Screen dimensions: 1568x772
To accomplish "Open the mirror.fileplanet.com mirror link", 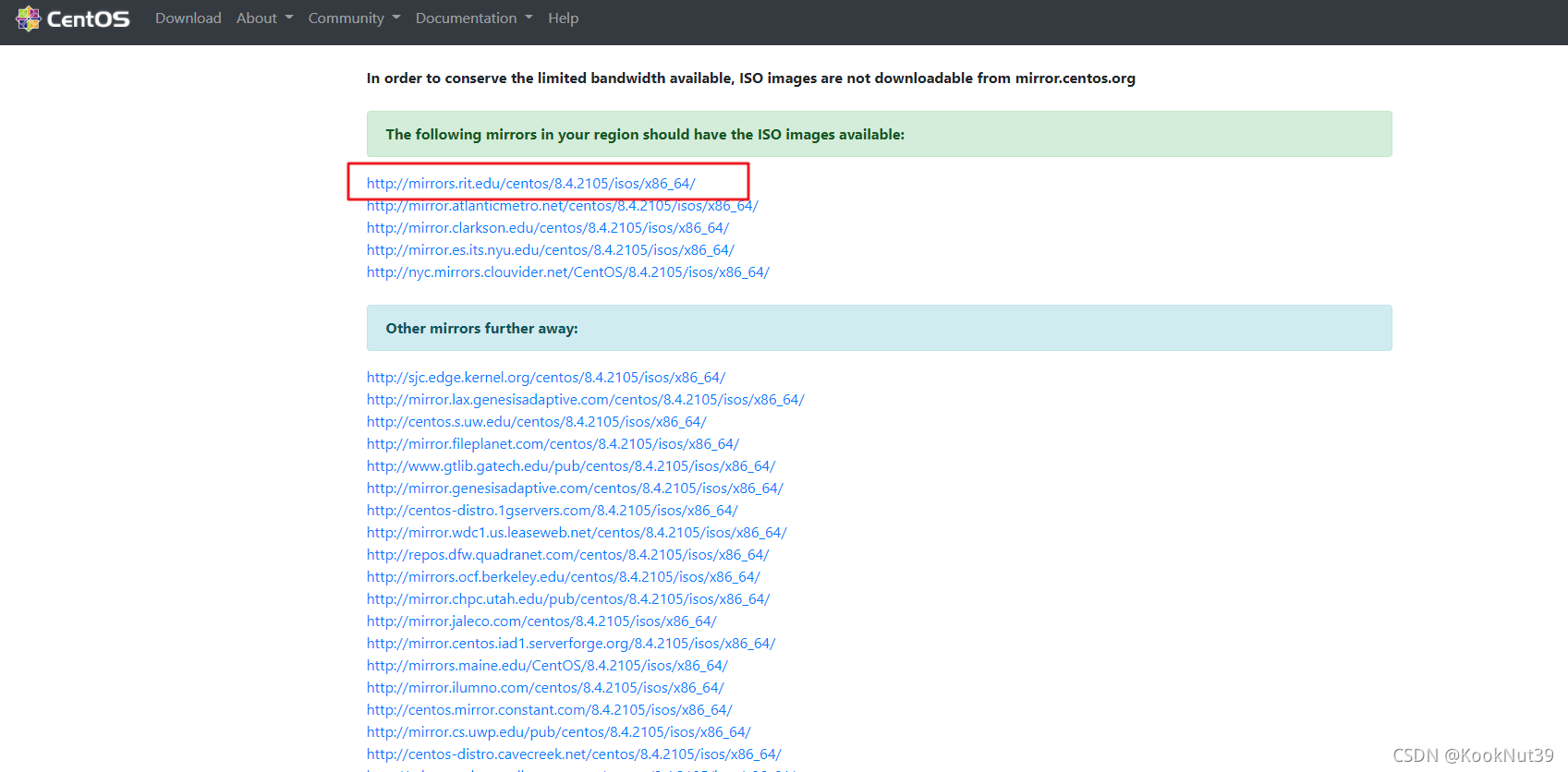I will (553, 444).
